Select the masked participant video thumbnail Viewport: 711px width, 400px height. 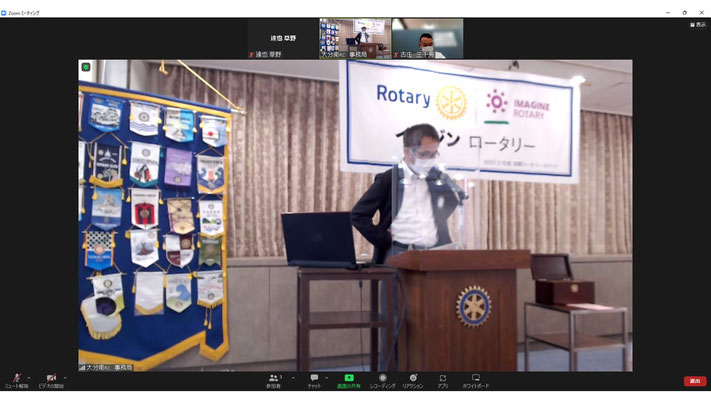click(x=428, y=39)
